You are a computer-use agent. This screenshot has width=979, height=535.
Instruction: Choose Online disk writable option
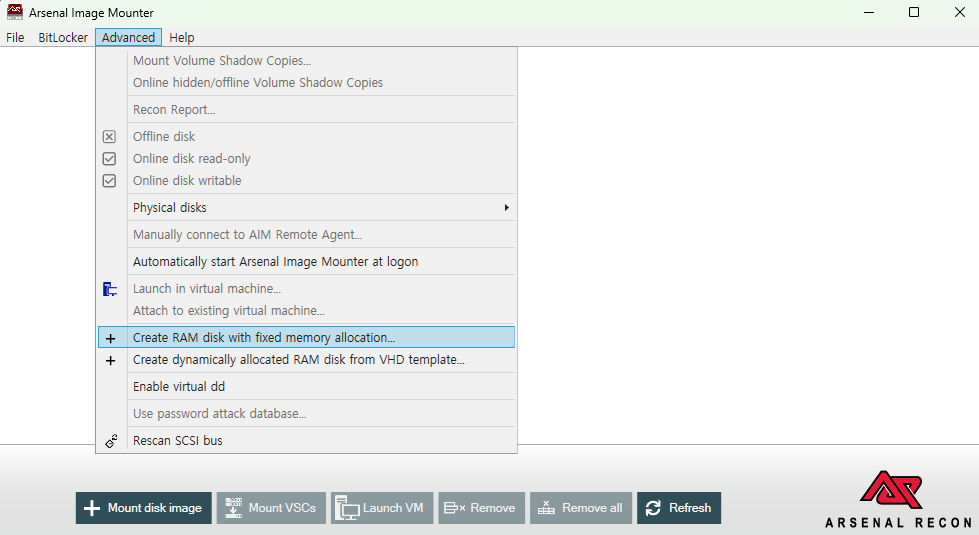point(307,180)
